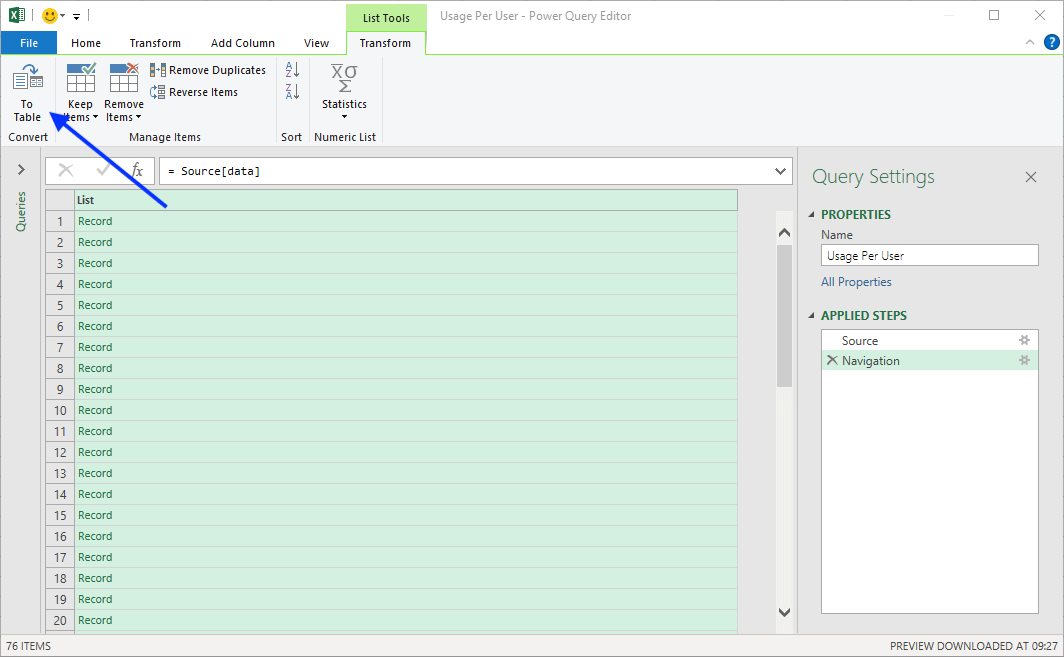Select List Tools Transform tab
Image resolution: width=1064 pixels, height=657 pixels.
click(x=385, y=43)
